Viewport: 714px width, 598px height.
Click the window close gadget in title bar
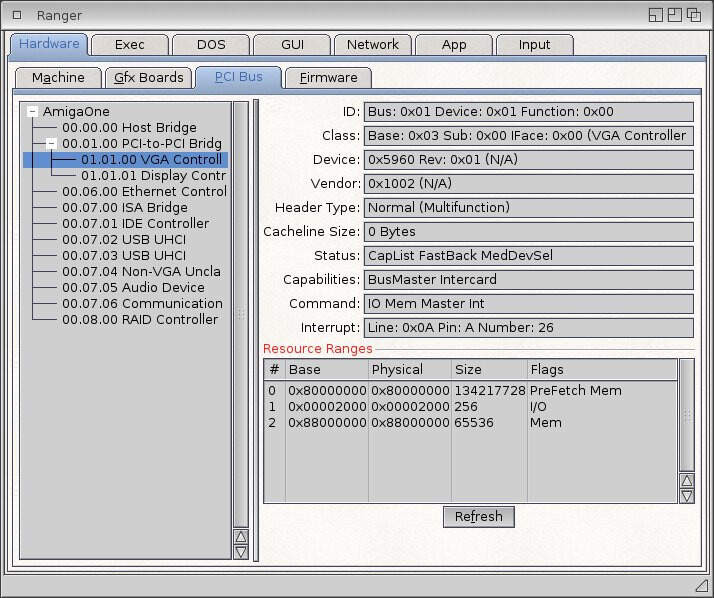tap(17, 15)
